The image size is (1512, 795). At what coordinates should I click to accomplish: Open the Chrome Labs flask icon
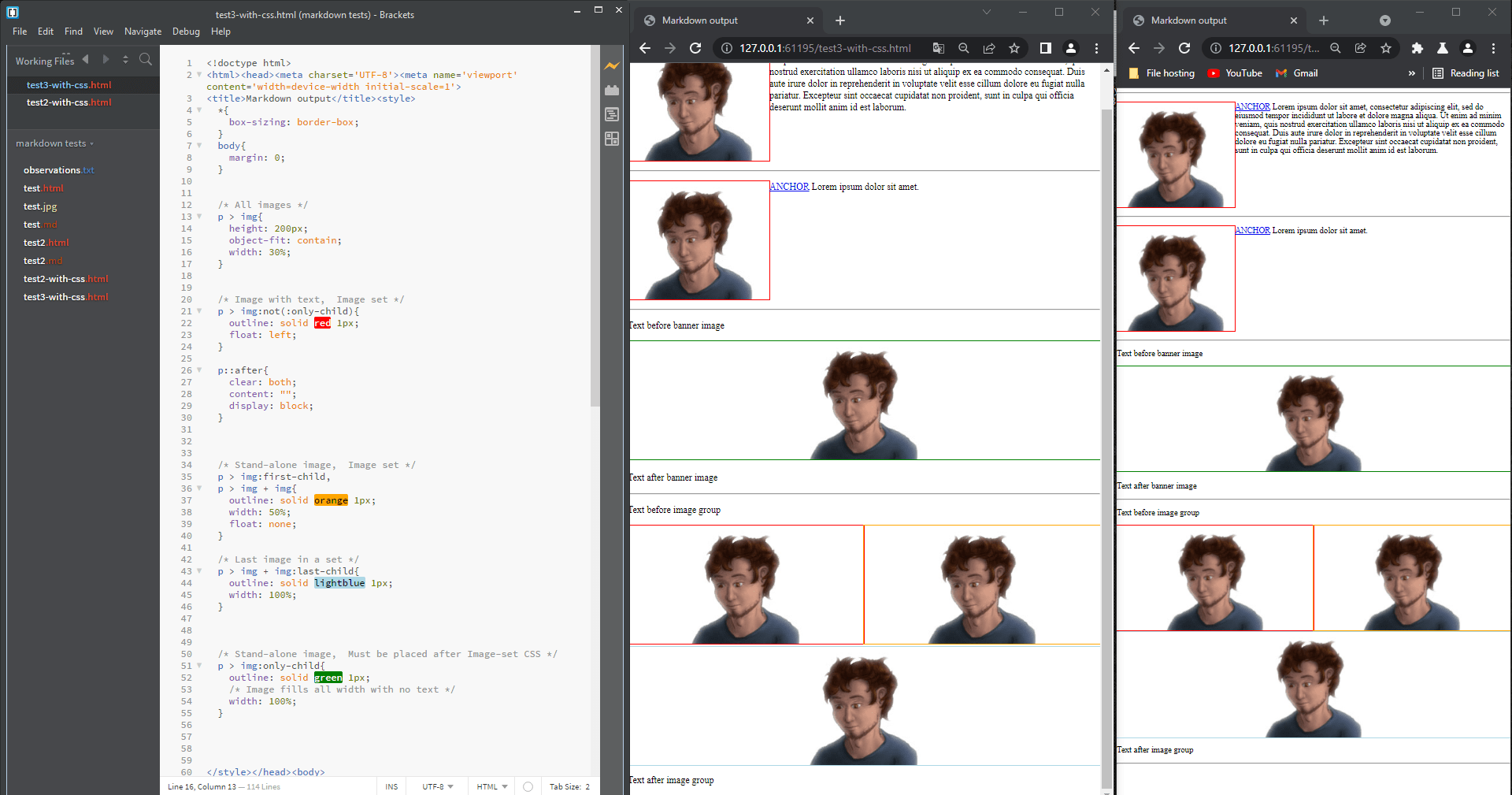1442,48
